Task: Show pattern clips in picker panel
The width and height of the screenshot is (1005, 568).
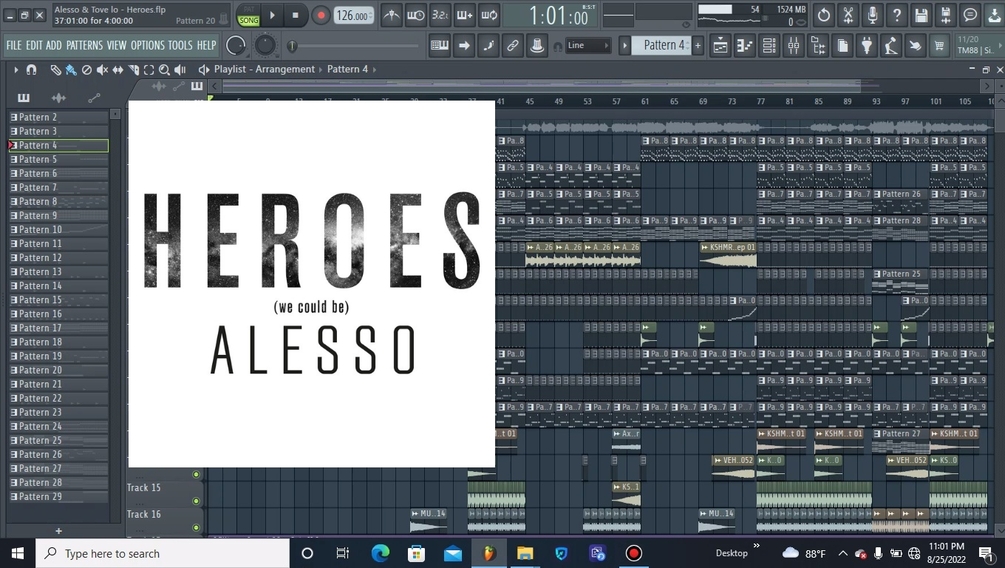Action: point(24,97)
